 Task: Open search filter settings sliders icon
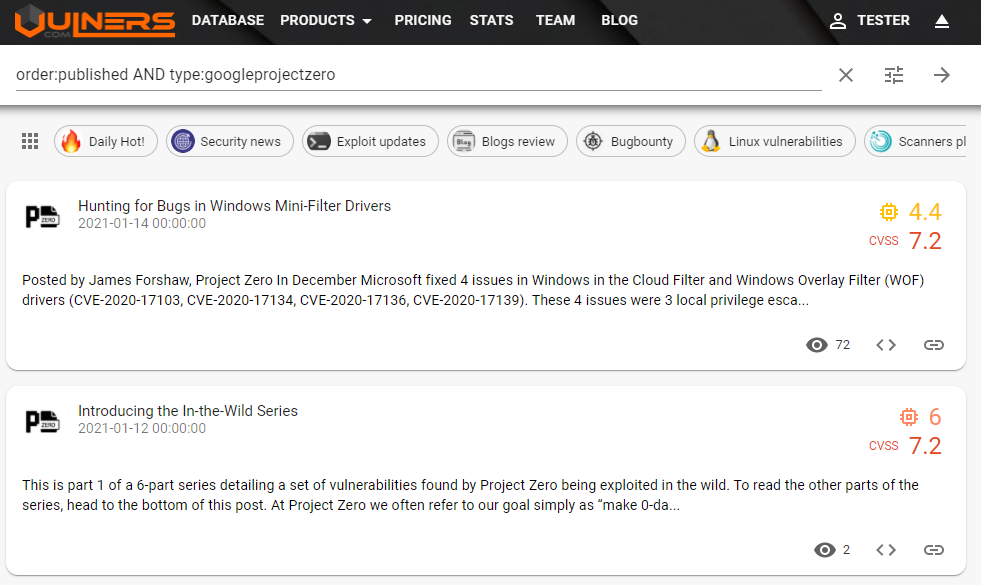click(x=894, y=75)
